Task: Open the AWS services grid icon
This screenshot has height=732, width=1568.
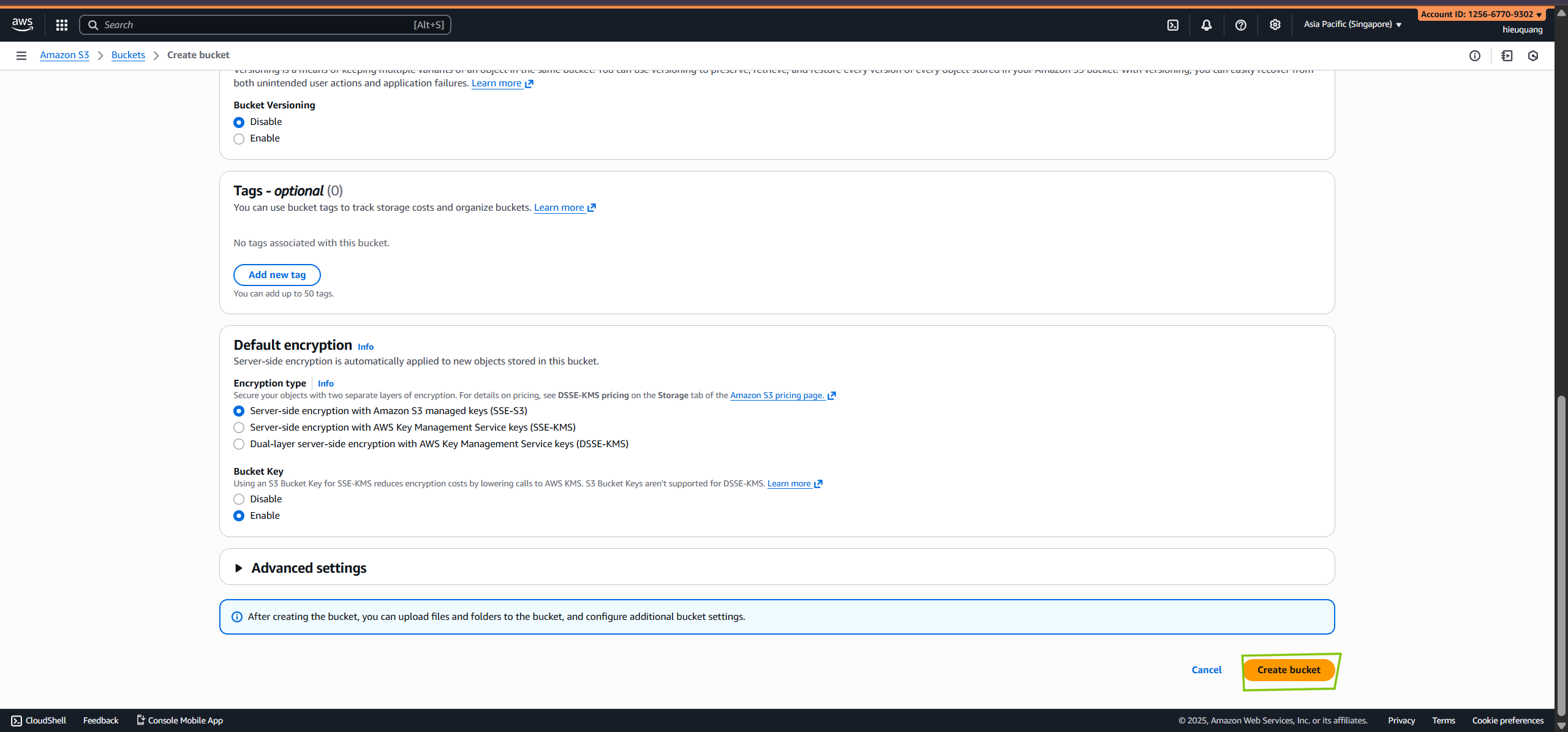Action: coord(61,25)
